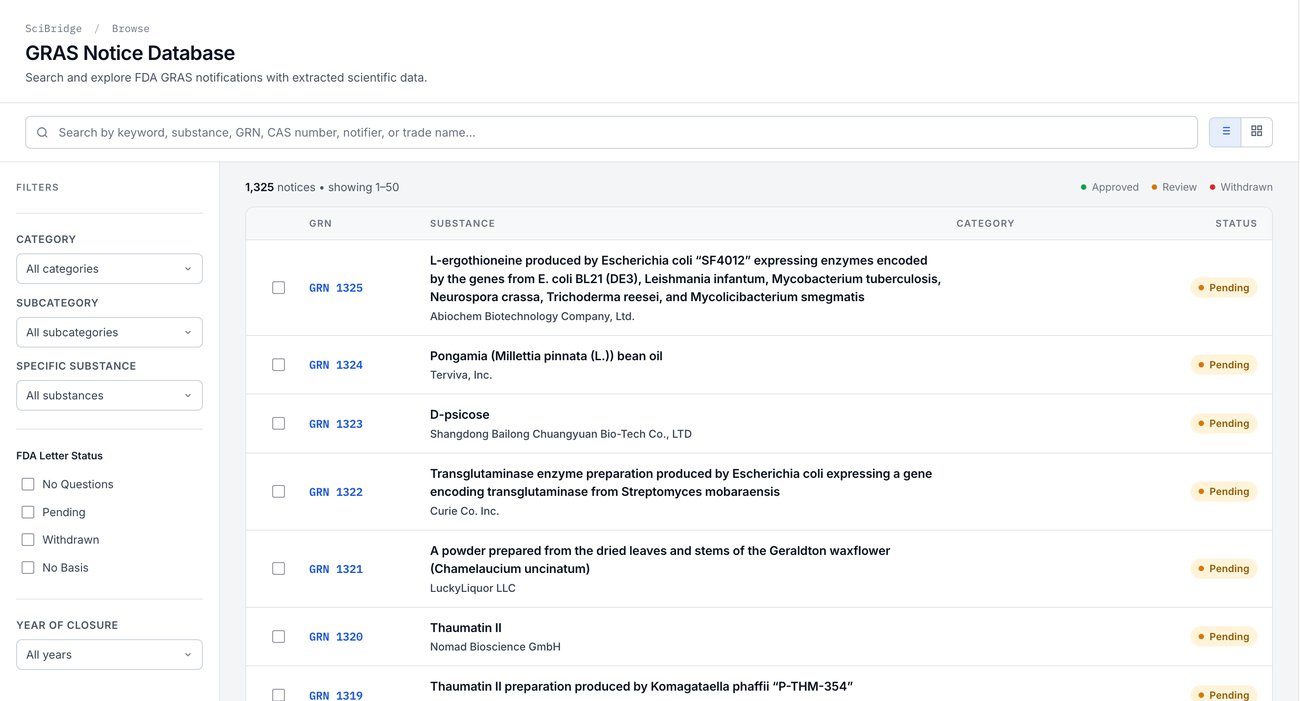Open the Year of Closure dropdown

pyautogui.click(x=109, y=655)
